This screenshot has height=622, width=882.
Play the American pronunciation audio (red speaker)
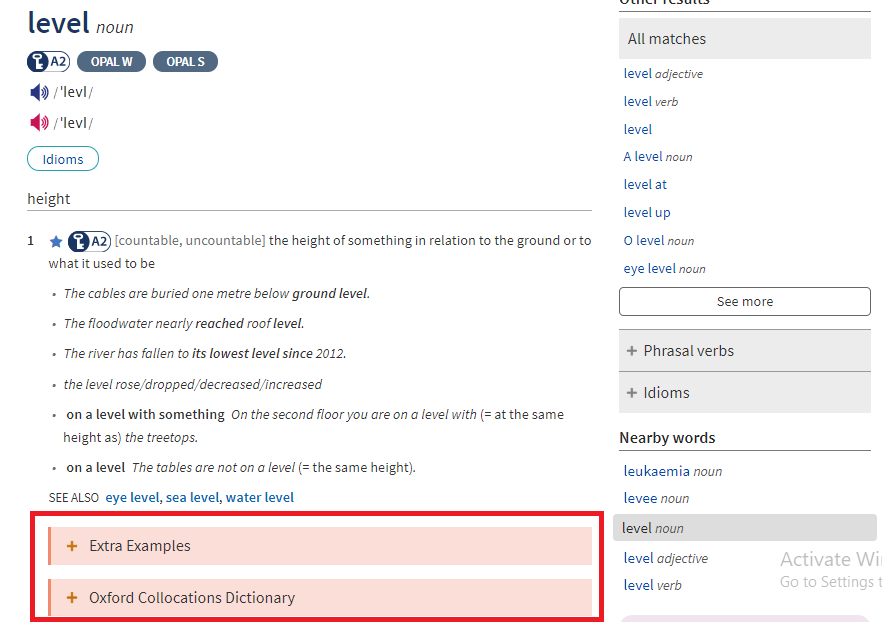(39, 123)
